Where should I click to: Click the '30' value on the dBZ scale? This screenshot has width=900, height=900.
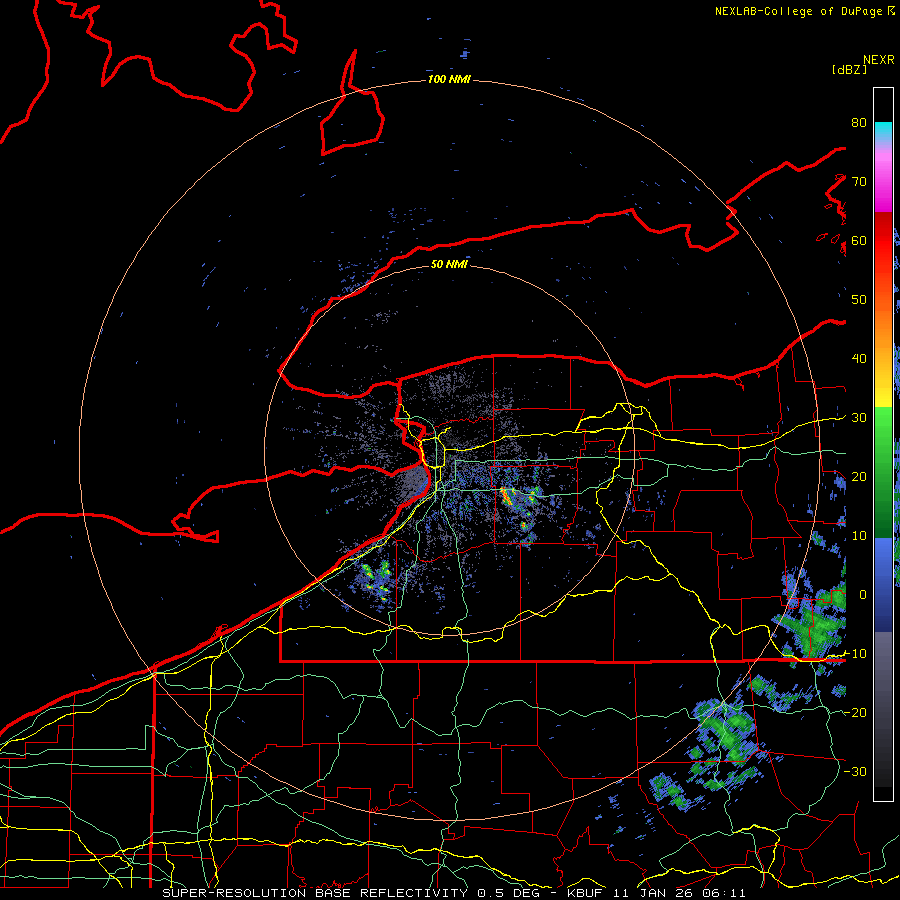(859, 417)
